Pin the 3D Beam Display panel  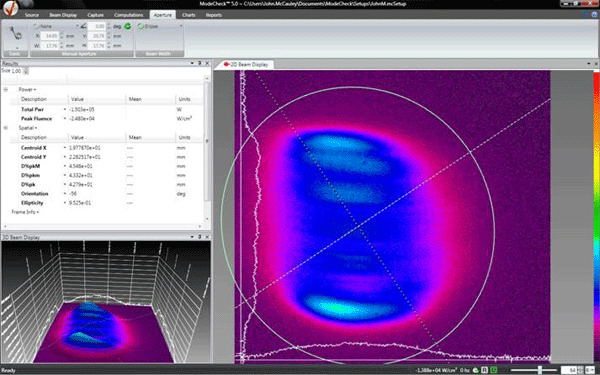point(199,237)
